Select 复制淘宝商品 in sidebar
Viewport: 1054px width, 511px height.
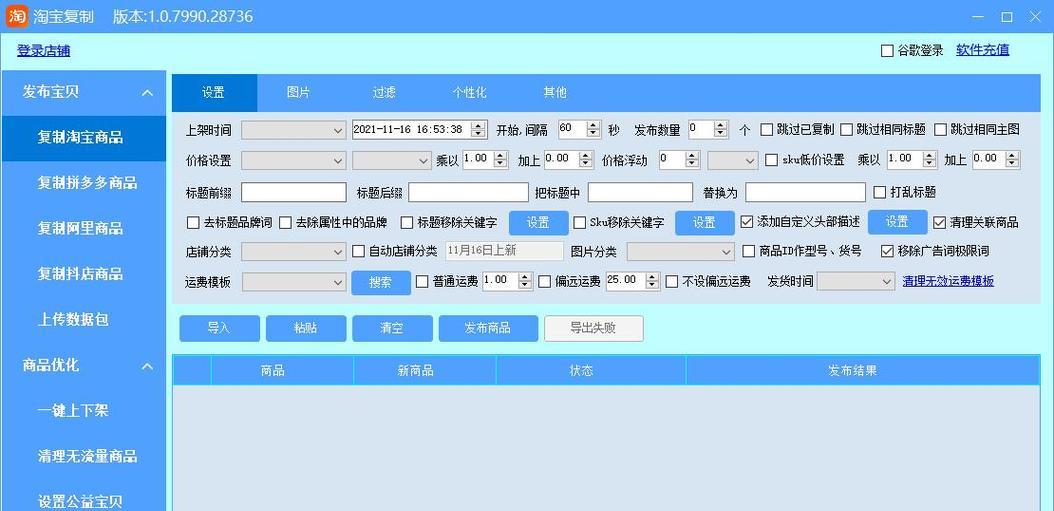[83, 139]
